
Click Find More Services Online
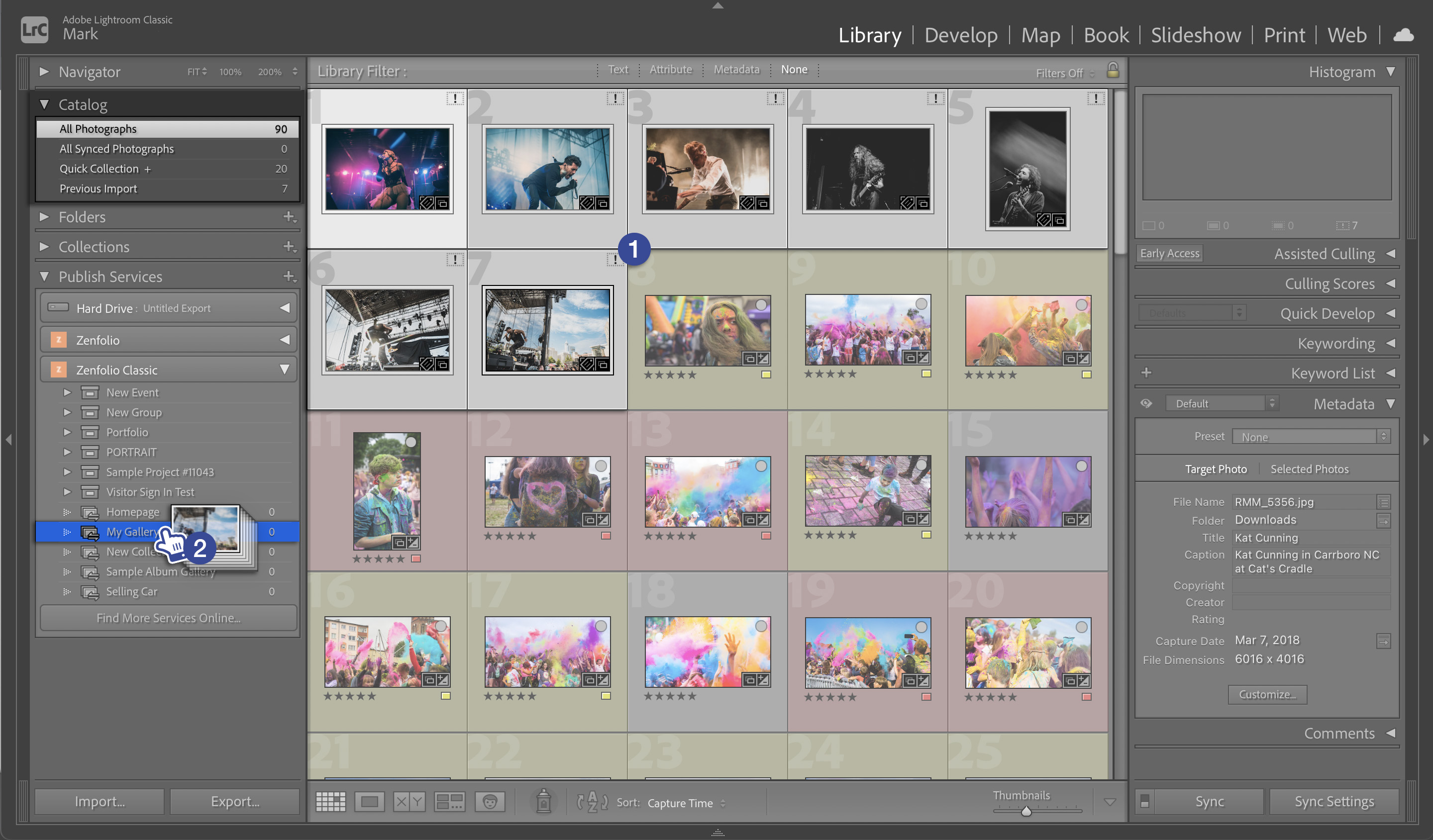click(168, 618)
